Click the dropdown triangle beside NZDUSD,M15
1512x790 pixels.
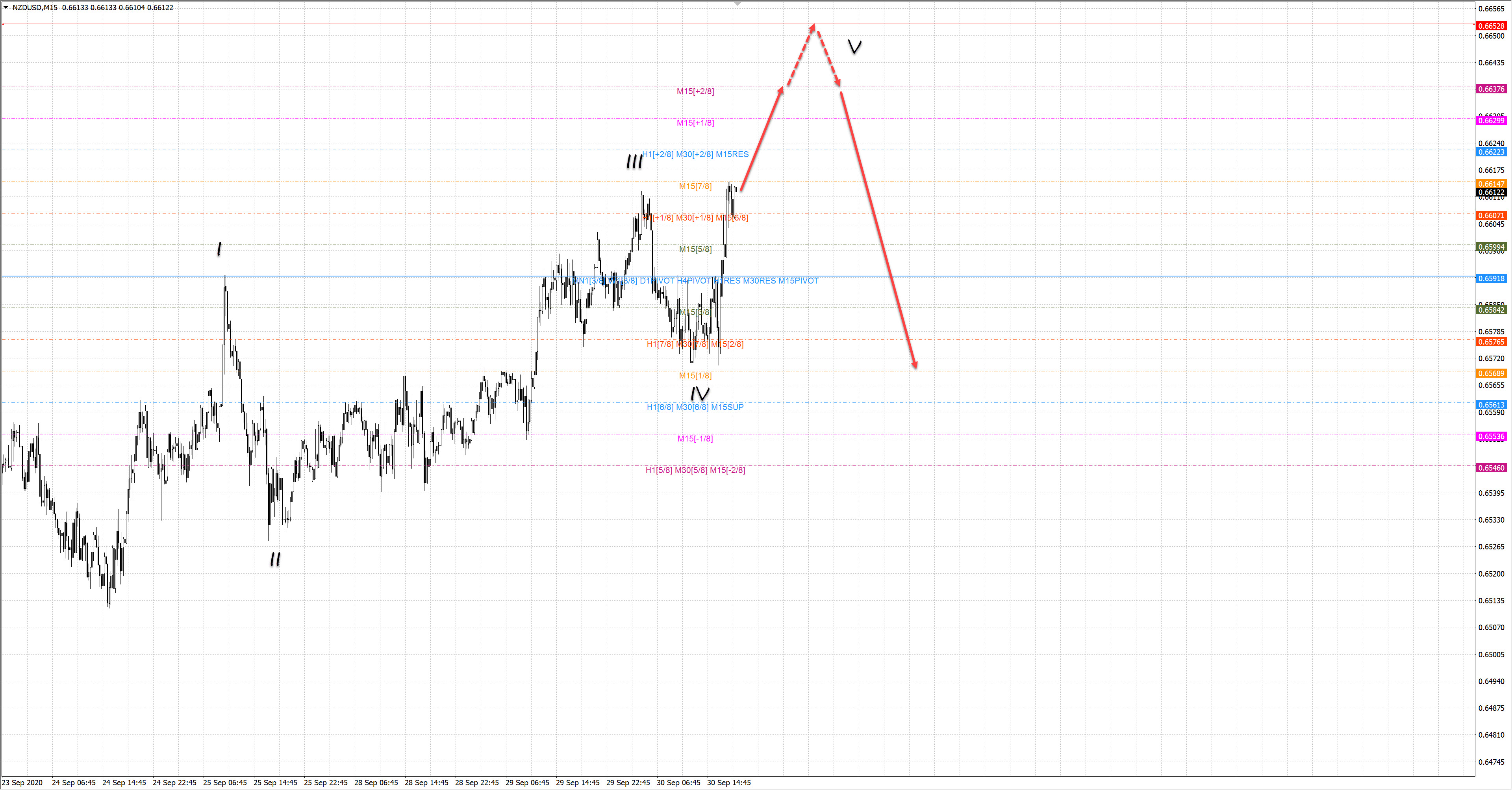click(x=6, y=7)
